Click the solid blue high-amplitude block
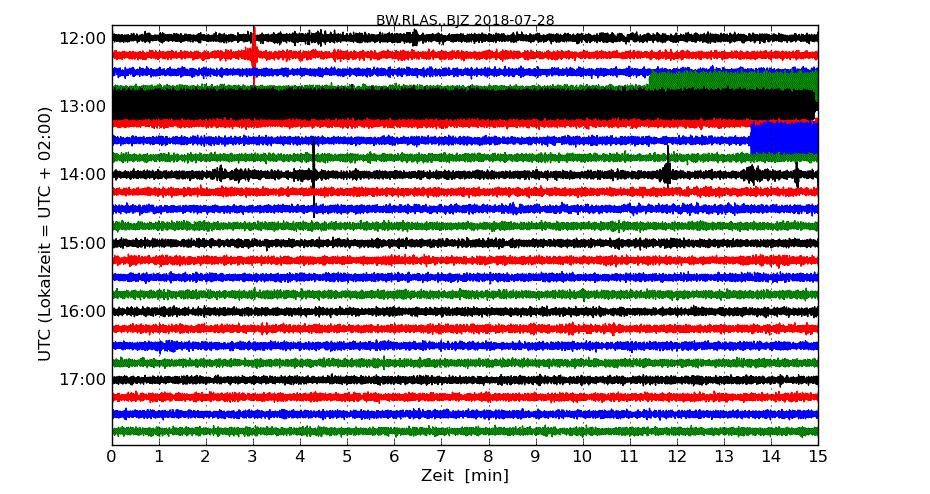 tap(784, 138)
